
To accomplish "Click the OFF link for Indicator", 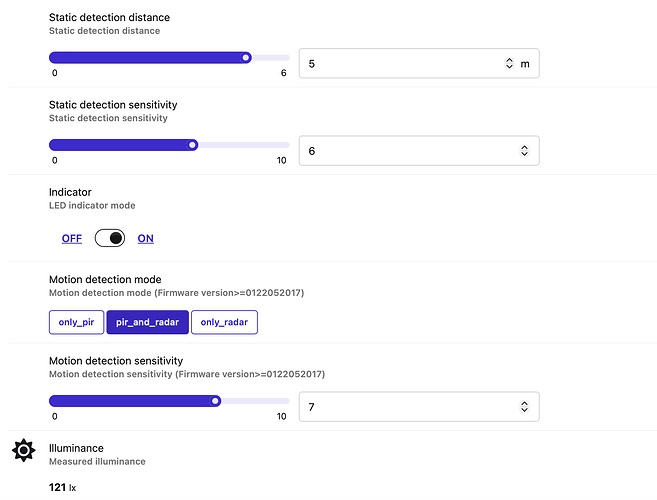I will click(x=72, y=239).
